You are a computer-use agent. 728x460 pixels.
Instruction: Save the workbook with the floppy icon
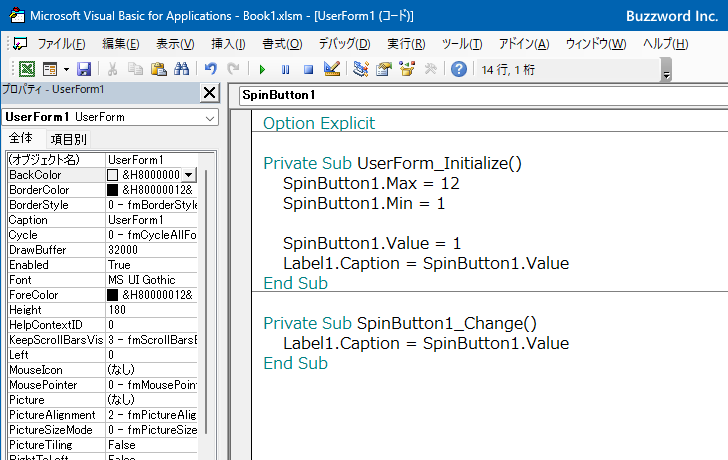[x=84, y=69]
